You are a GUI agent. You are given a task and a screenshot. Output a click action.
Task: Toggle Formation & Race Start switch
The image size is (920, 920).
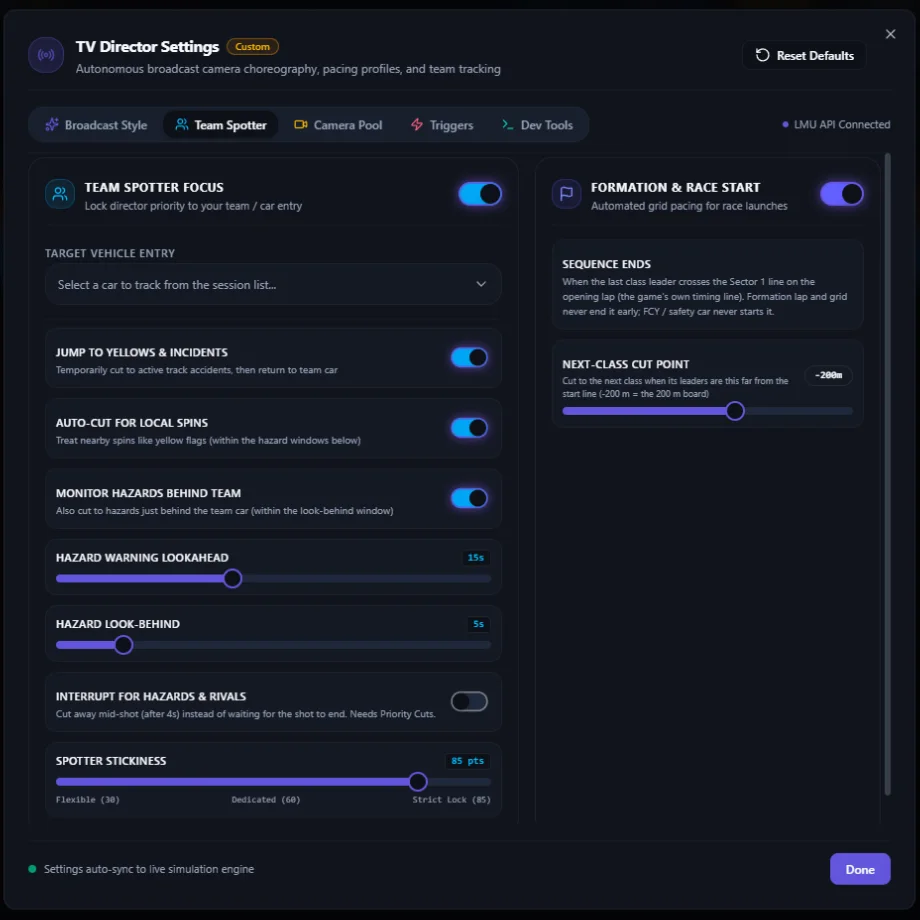tap(841, 194)
